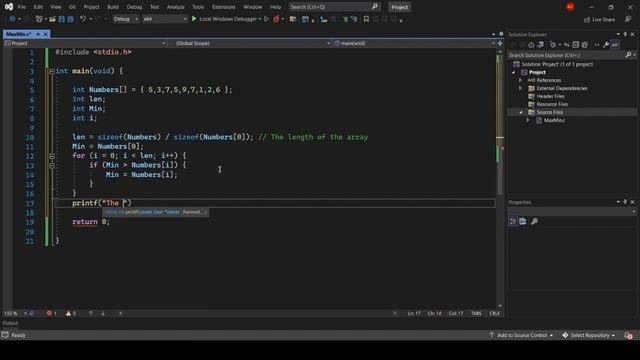Screen dimensions: 640x360
Task: Open the Analyze menu
Action: coord(175,7)
